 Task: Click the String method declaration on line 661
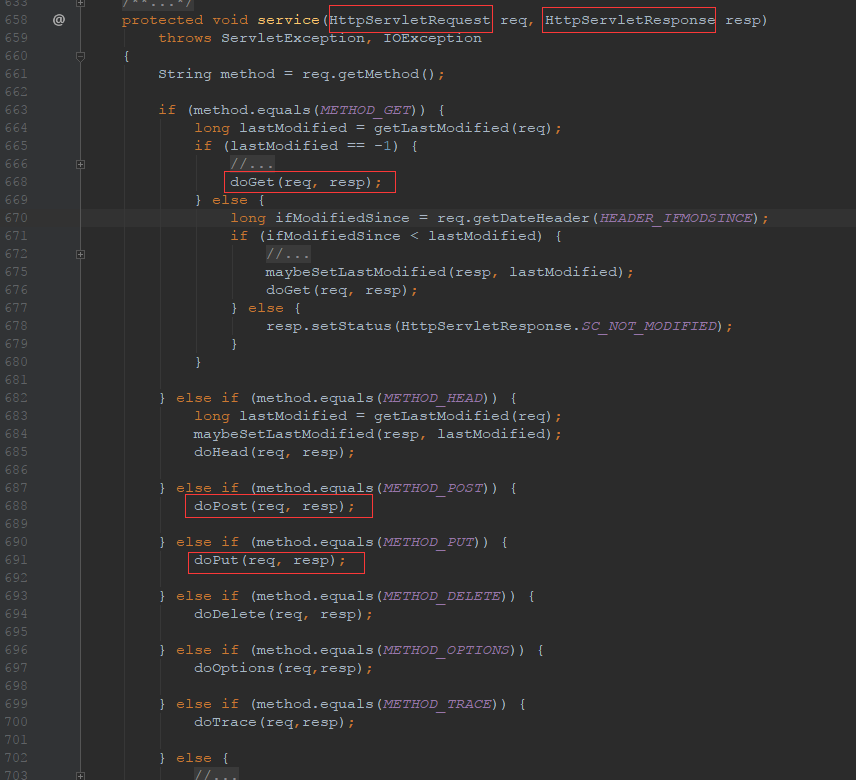tap(217, 74)
